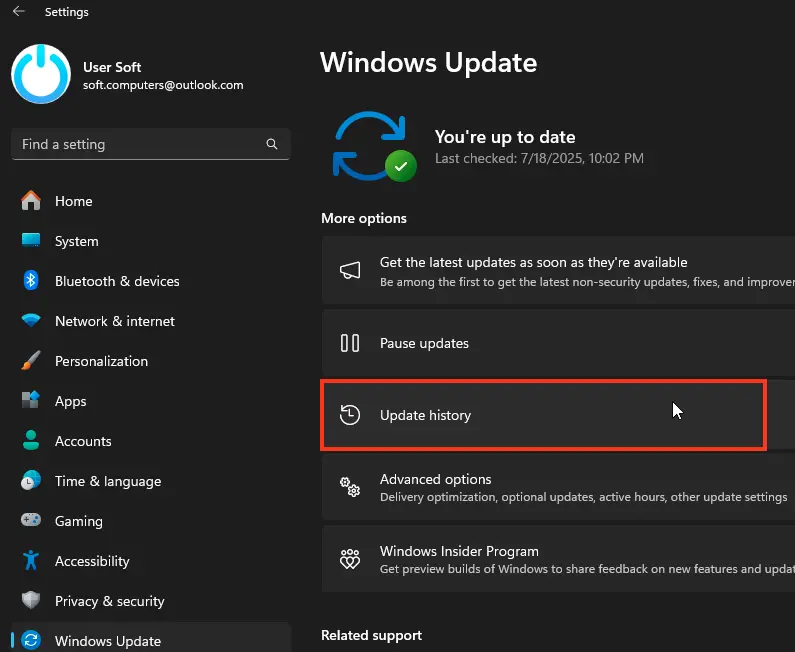Click the Find a setting search box
Viewport: 795px width, 652px height.
click(140, 144)
